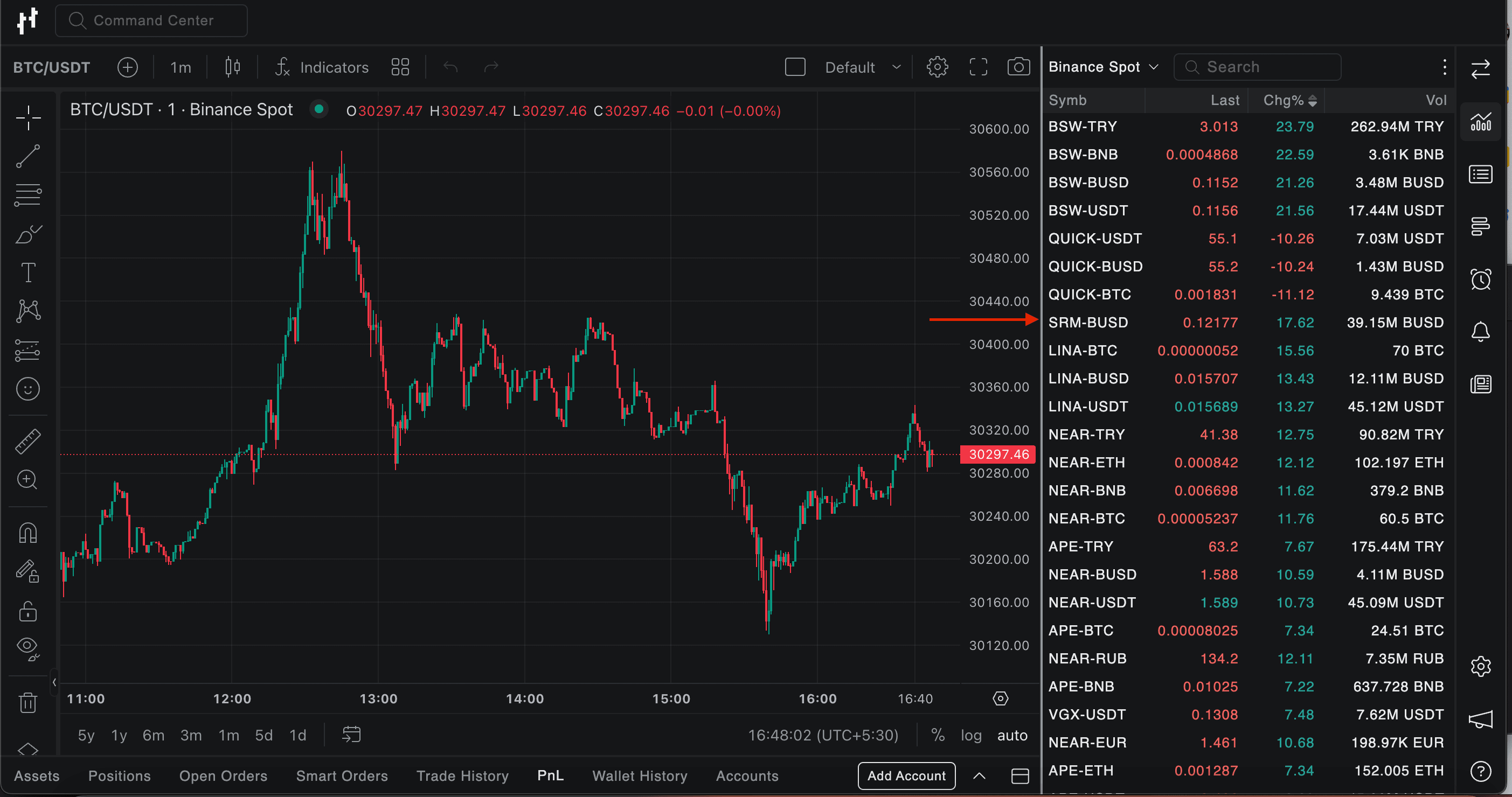The image size is (1512, 797).
Task: Toggle magnet mode for drawings
Action: (27, 533)
